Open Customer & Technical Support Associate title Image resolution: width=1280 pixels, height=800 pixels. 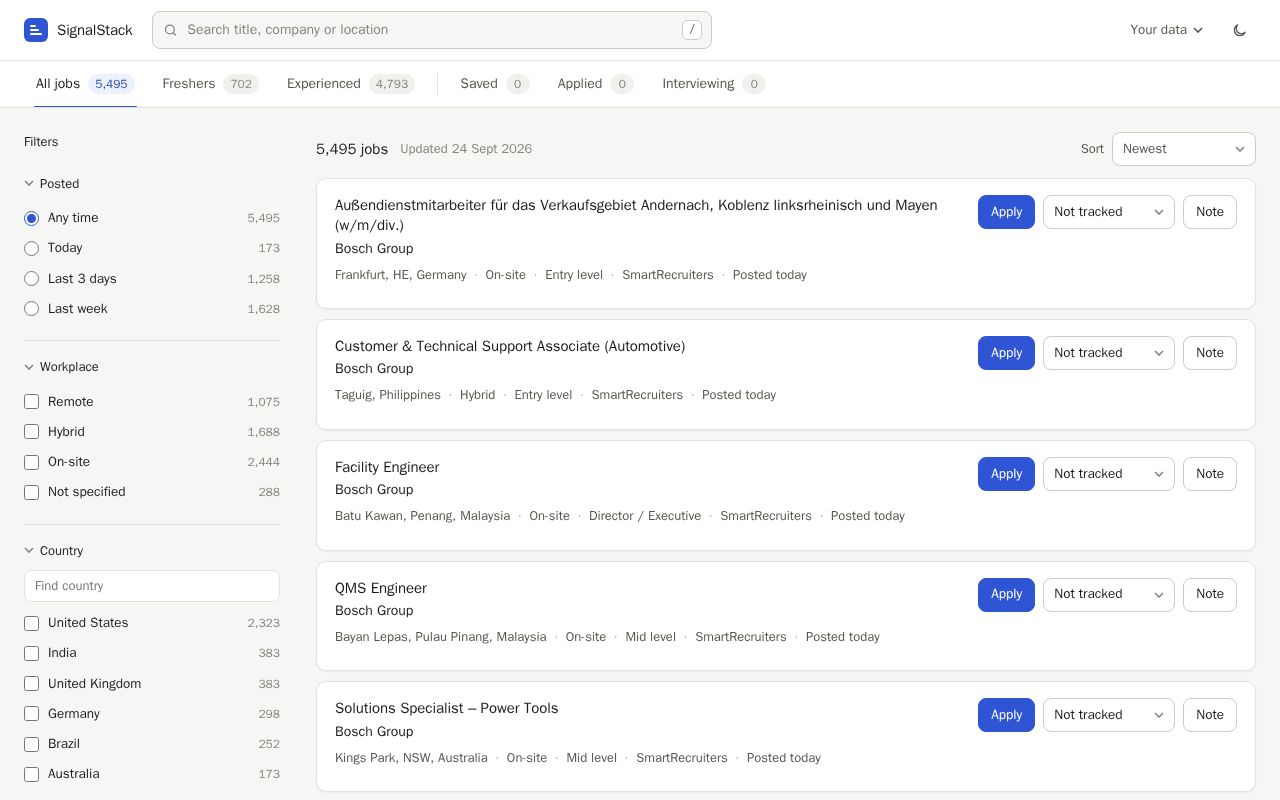point(510,346)
